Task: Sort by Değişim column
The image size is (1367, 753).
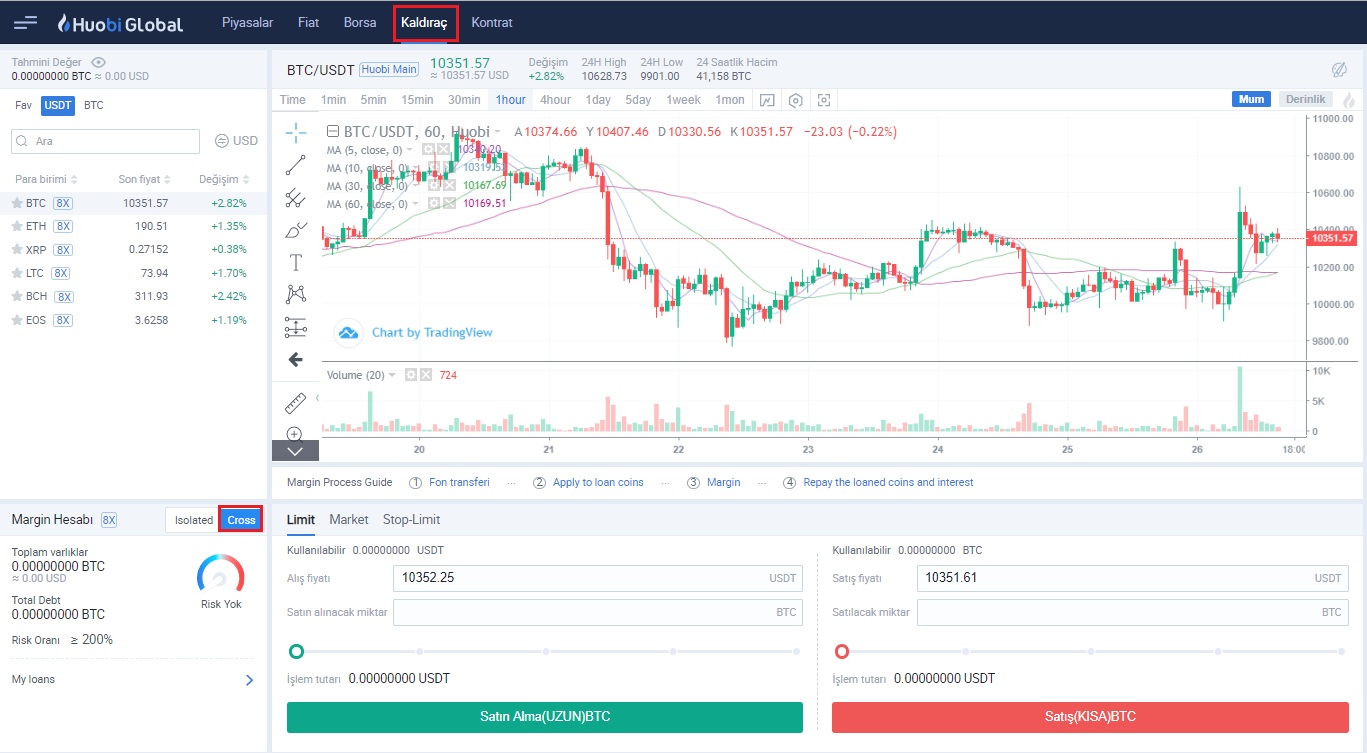Action: tap(224, 179)
